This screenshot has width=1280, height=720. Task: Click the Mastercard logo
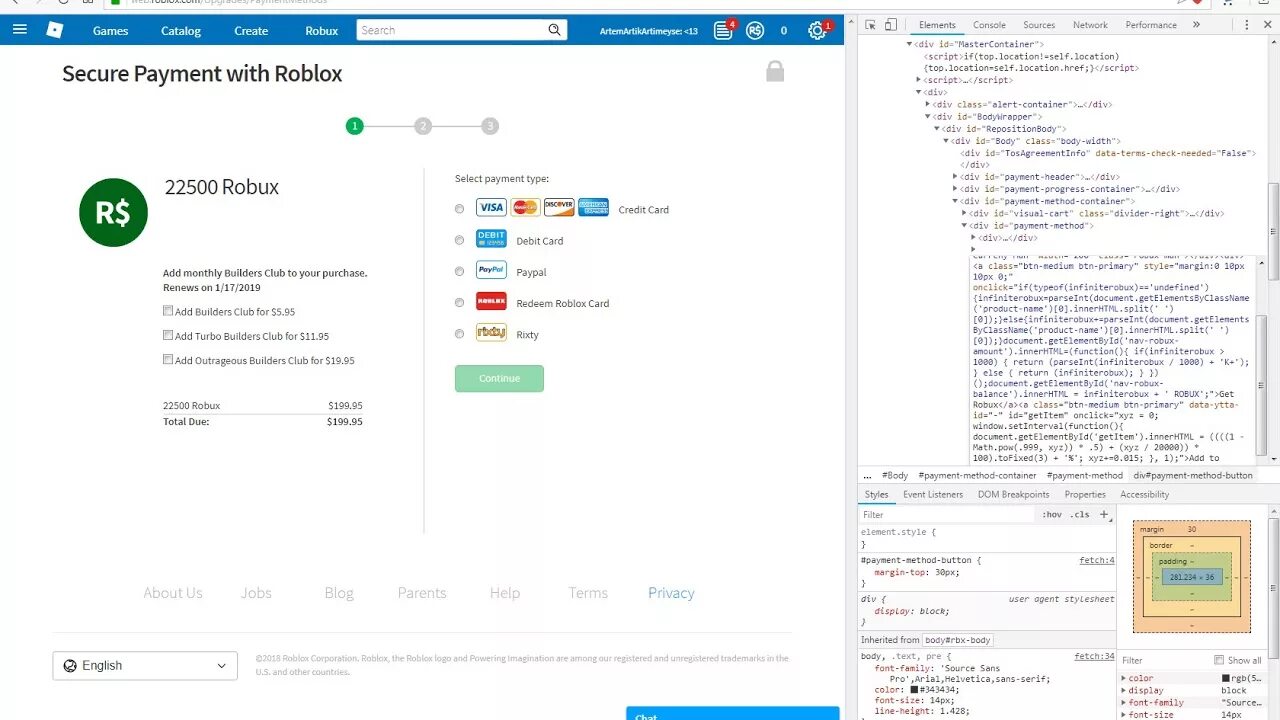(x=525, y=208)
